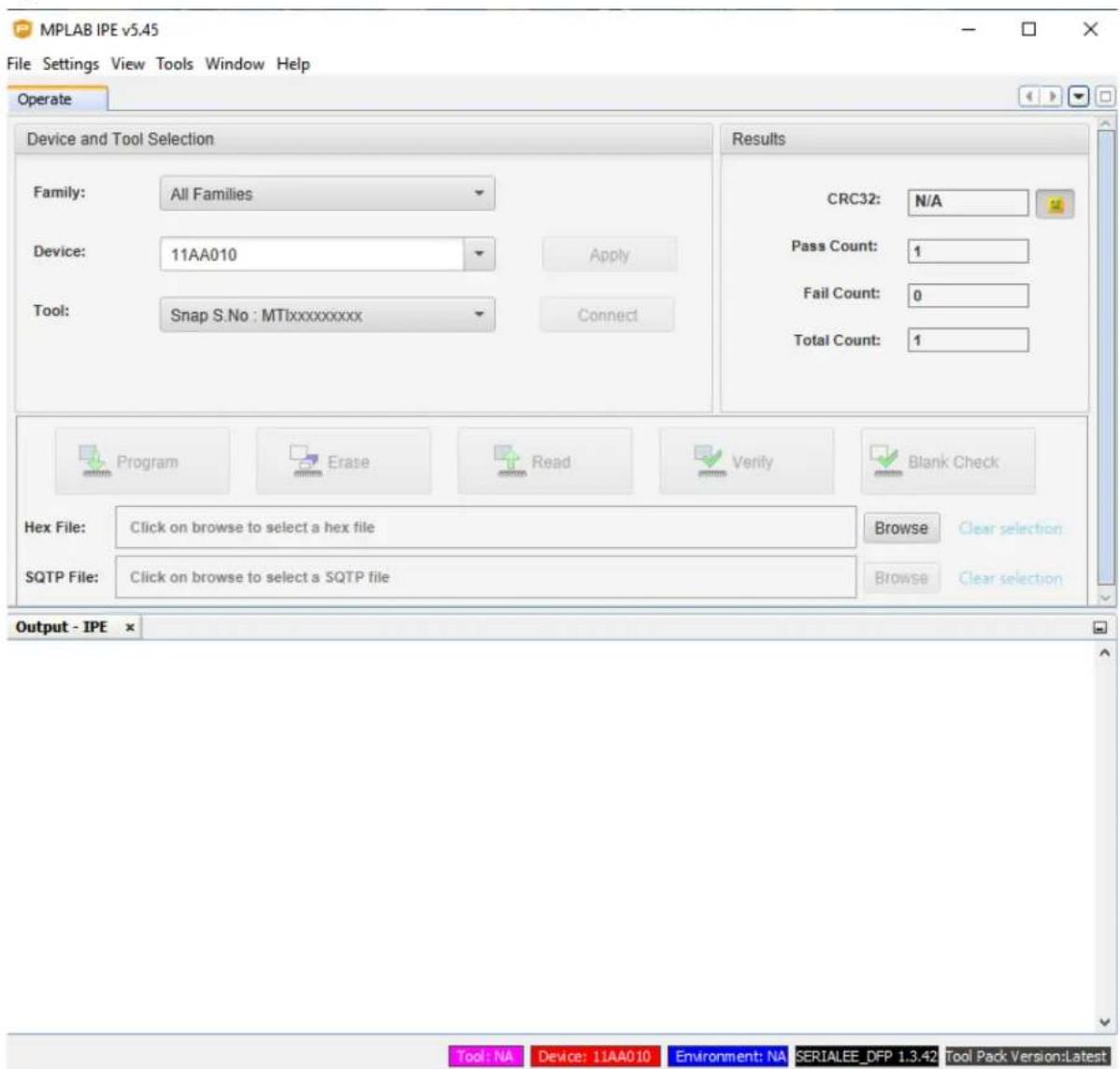Expand the Device dropdown arrow
Viewport: 1120px width, 1069px height.
pyautogui.click(x=480, y=253)
